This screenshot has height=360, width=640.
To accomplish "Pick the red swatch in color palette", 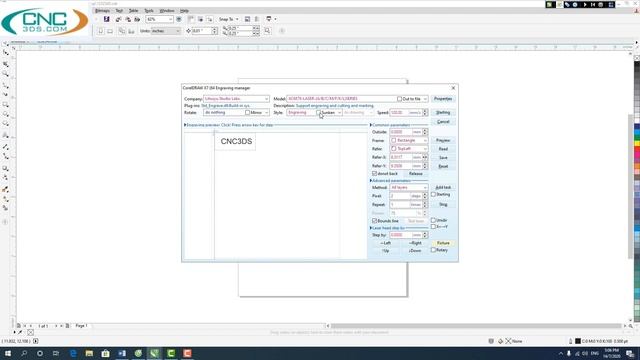I will pos(637,150).
